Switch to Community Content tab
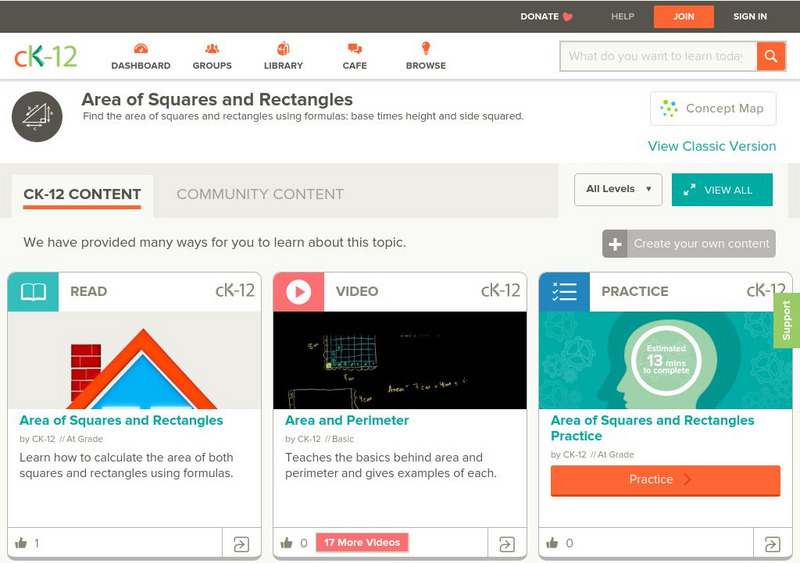Image resolution: width=800 pixels, height=563 pixels. pos(260,194)
